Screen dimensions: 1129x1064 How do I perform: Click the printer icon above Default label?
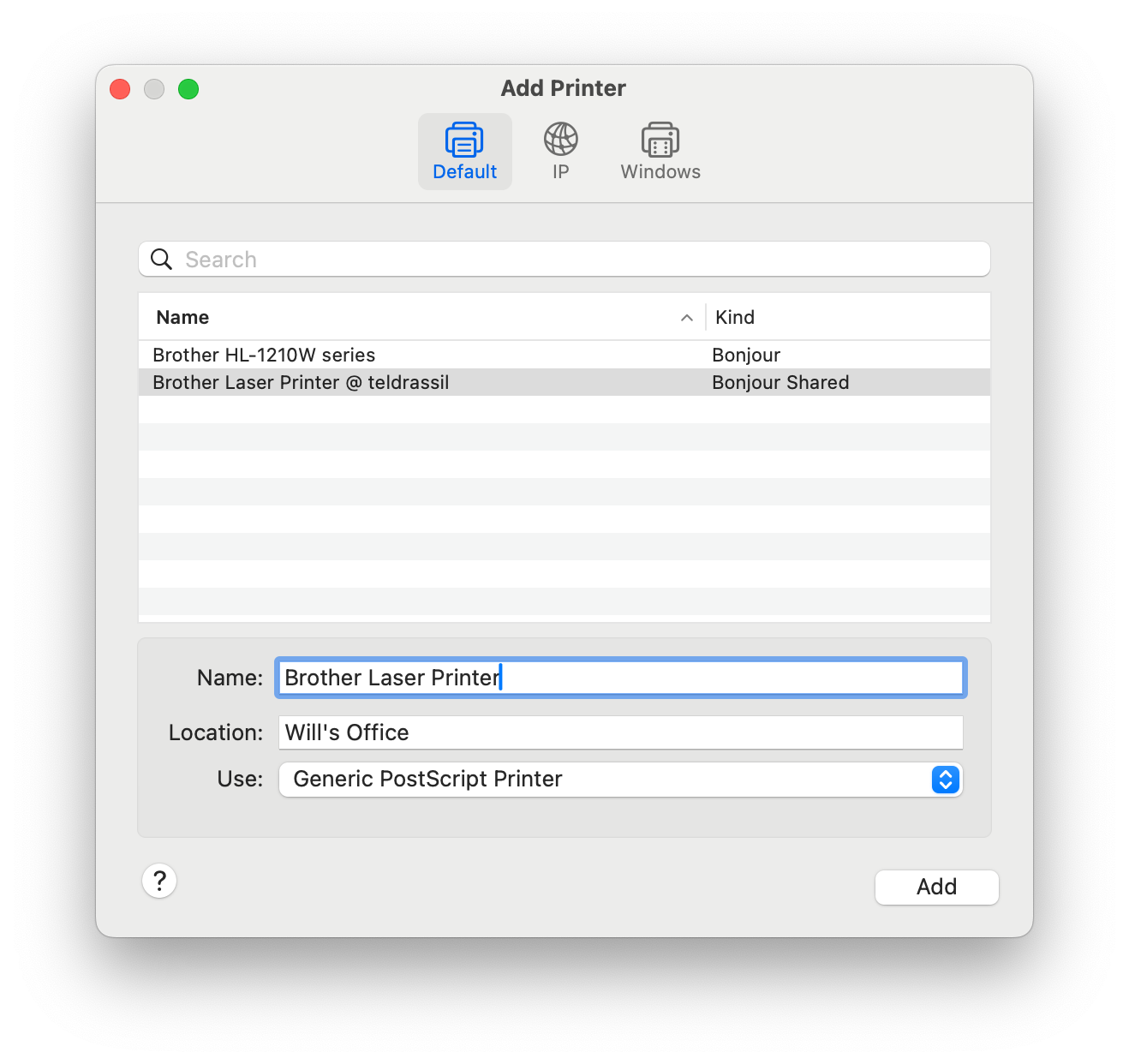464,138
